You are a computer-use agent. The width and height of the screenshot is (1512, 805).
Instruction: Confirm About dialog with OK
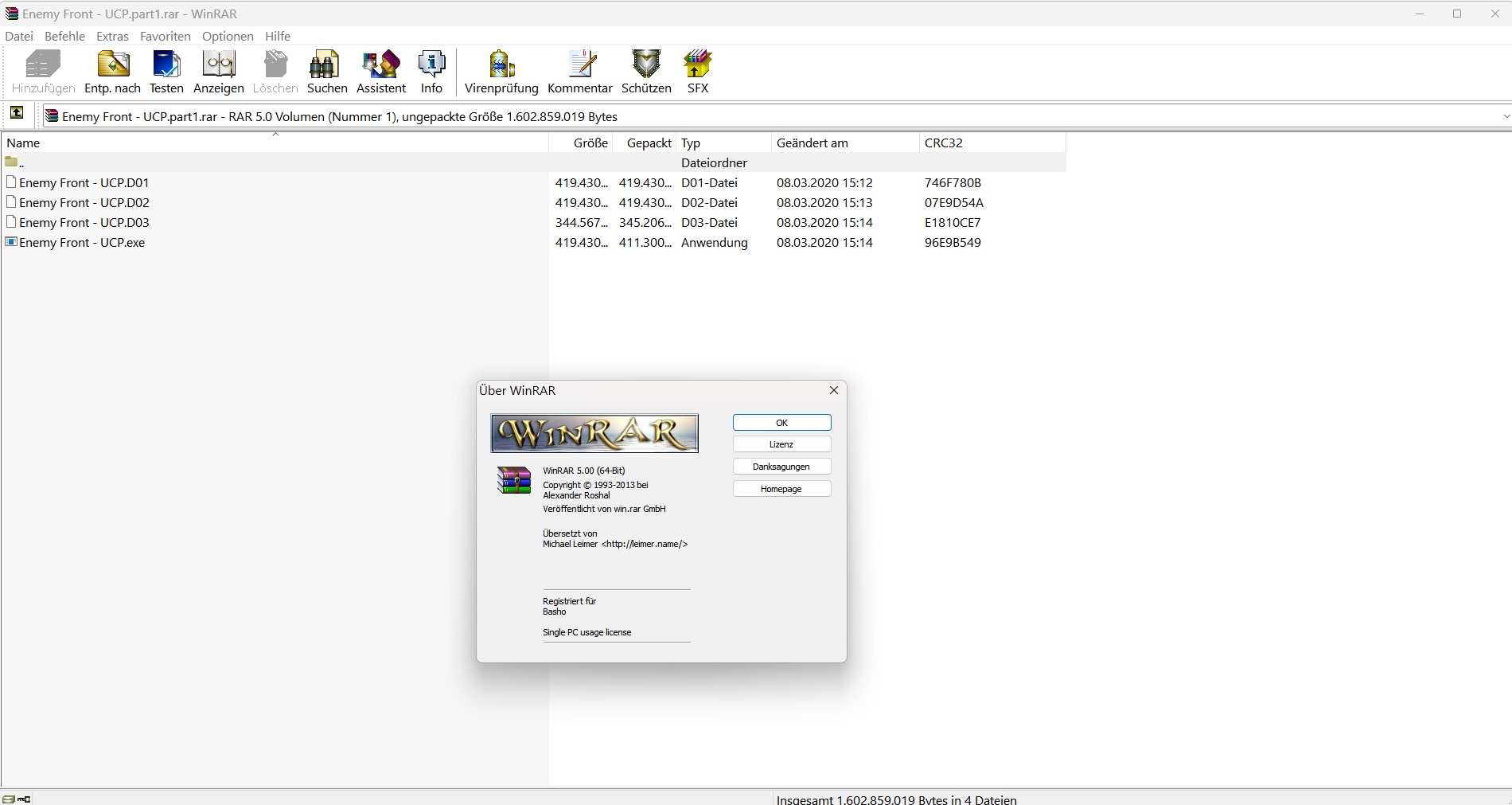point(781,423)
